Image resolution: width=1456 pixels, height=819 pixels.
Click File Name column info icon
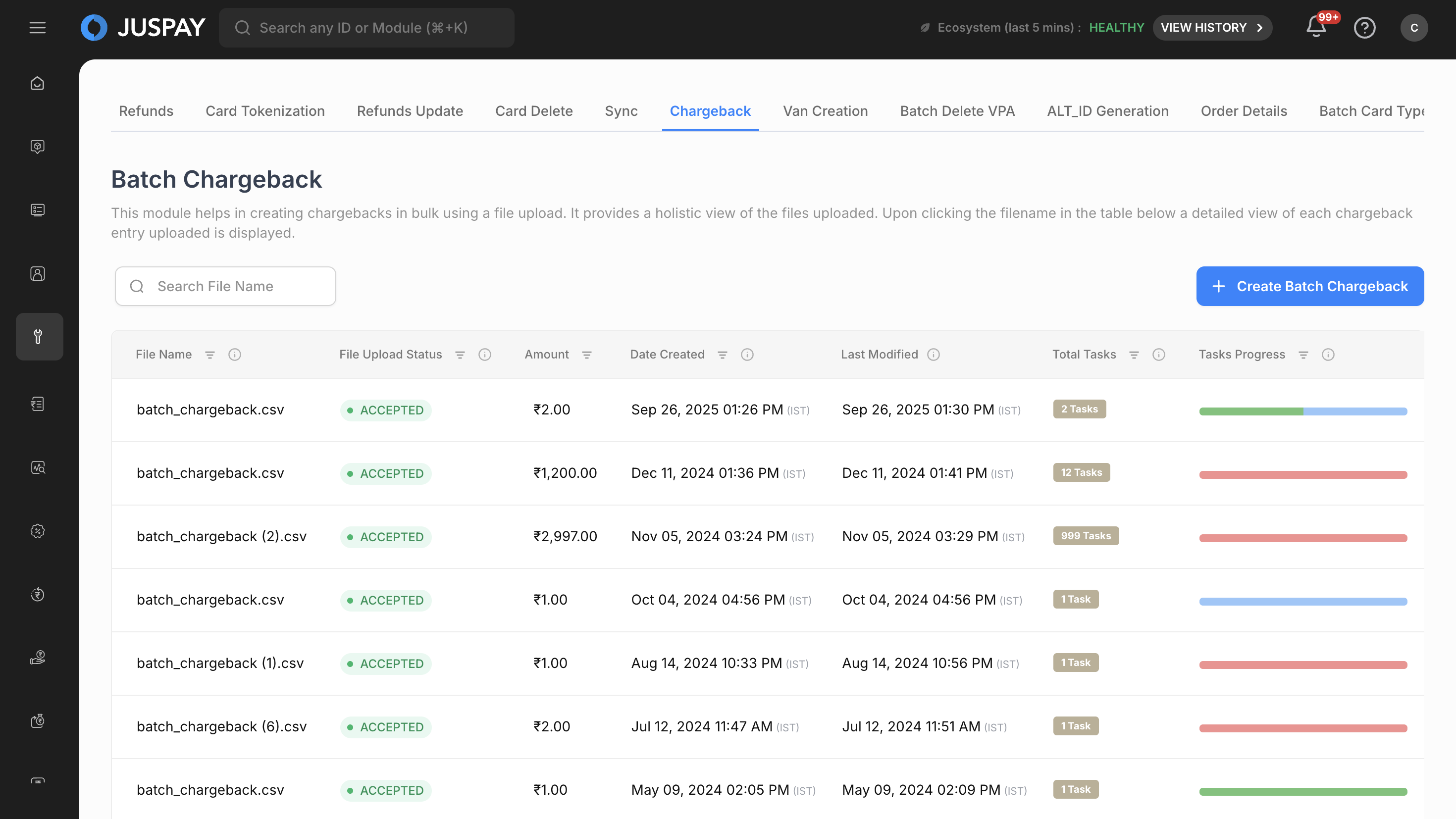coord(235,355)
